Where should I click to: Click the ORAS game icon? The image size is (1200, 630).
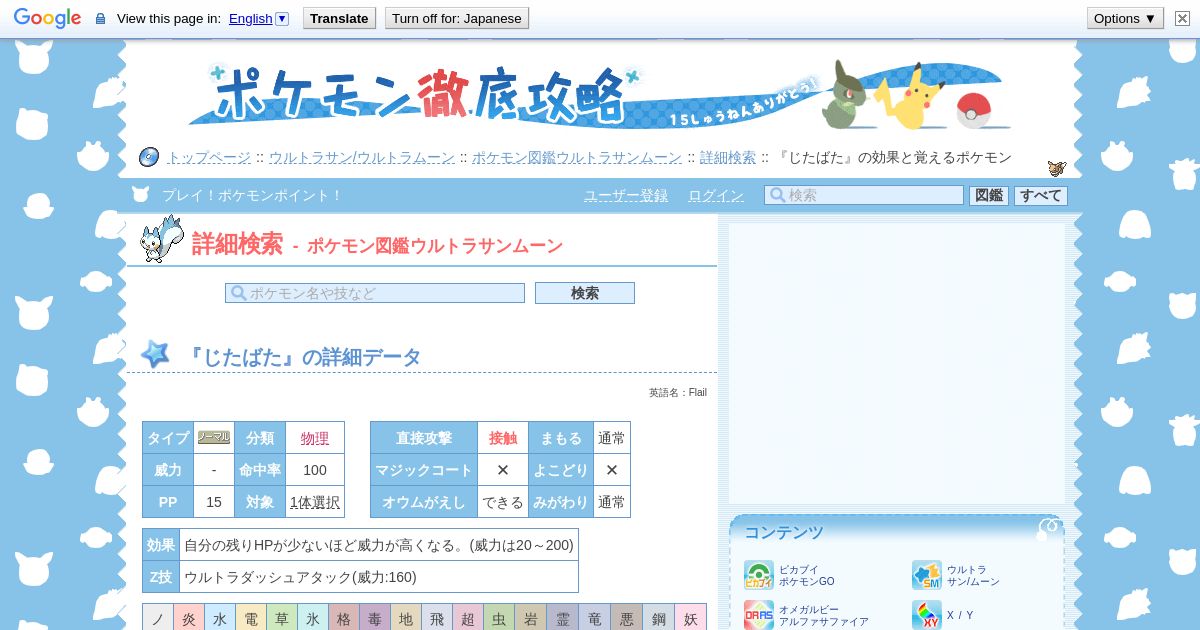click(759, 615)
